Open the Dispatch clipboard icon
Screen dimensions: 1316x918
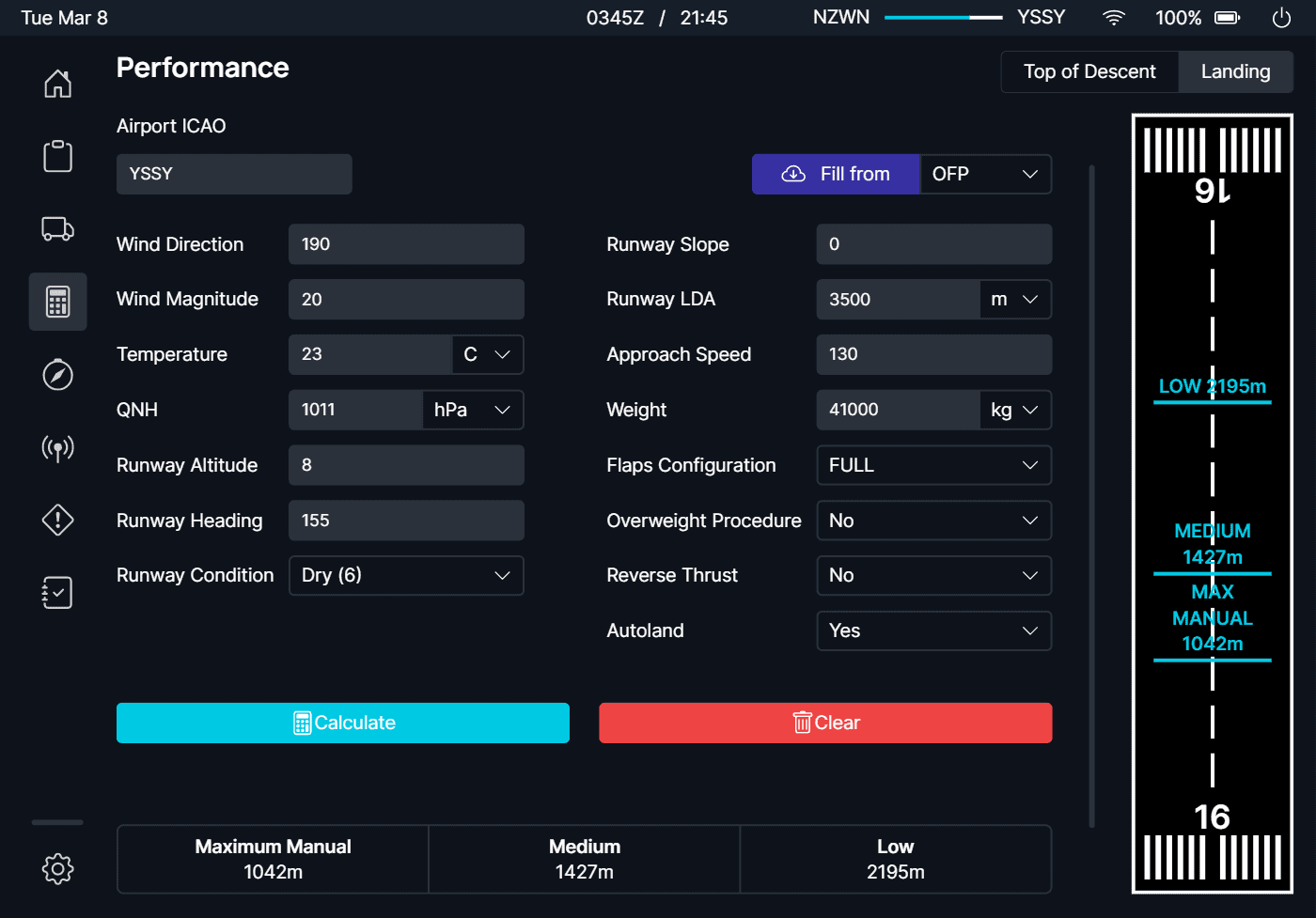click(x=57, y=156)
